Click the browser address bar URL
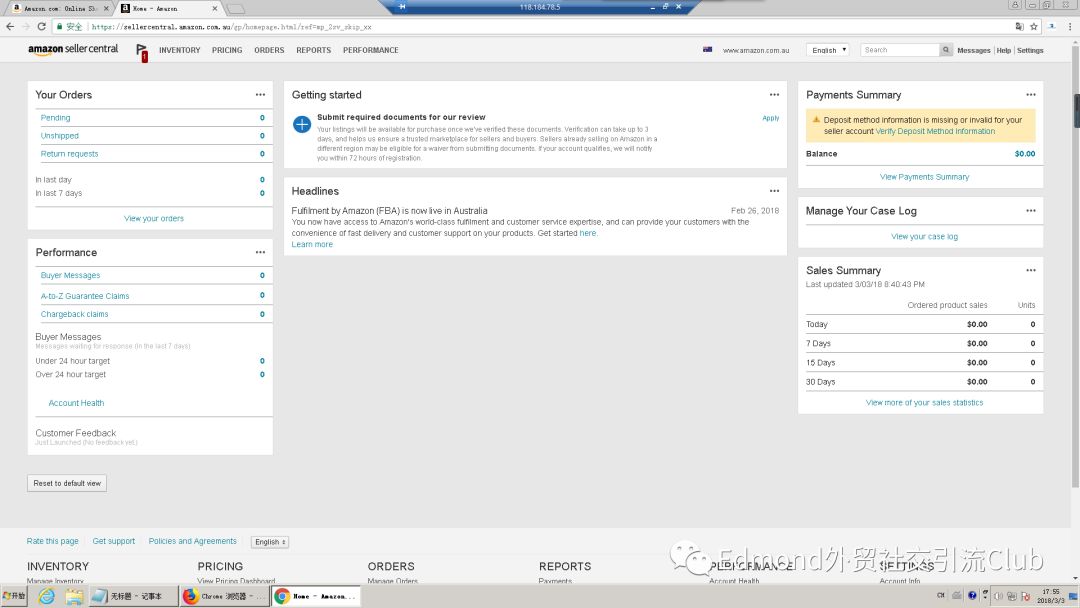Image resolution: width=1080 pixels, height=608 pixels. coord(231,27)
